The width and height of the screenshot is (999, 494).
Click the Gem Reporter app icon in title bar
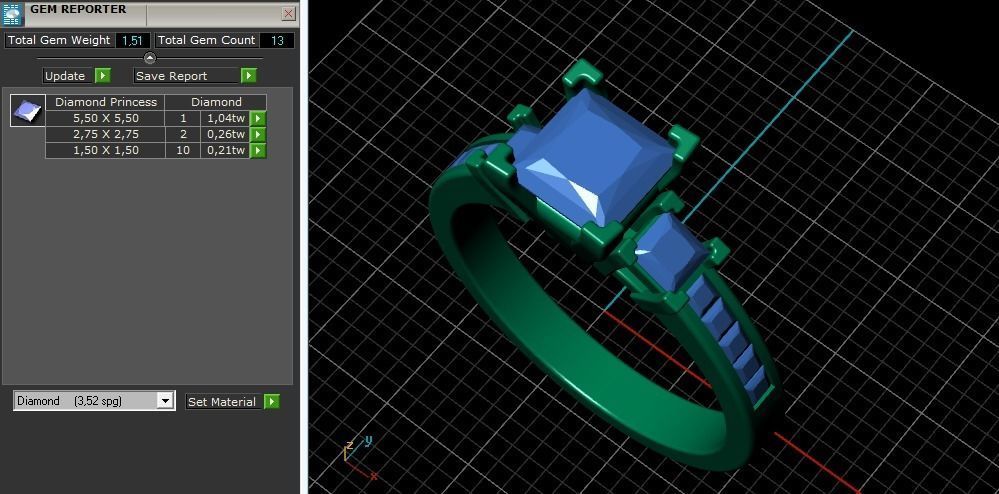[x=13, y=13]
